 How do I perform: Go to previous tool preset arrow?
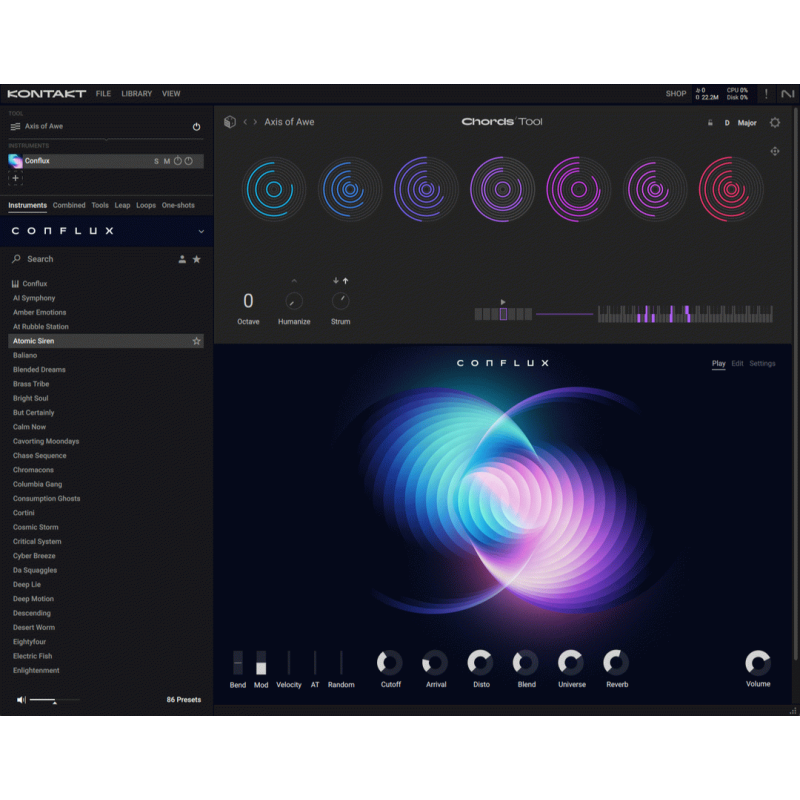(x=245, y=122)
